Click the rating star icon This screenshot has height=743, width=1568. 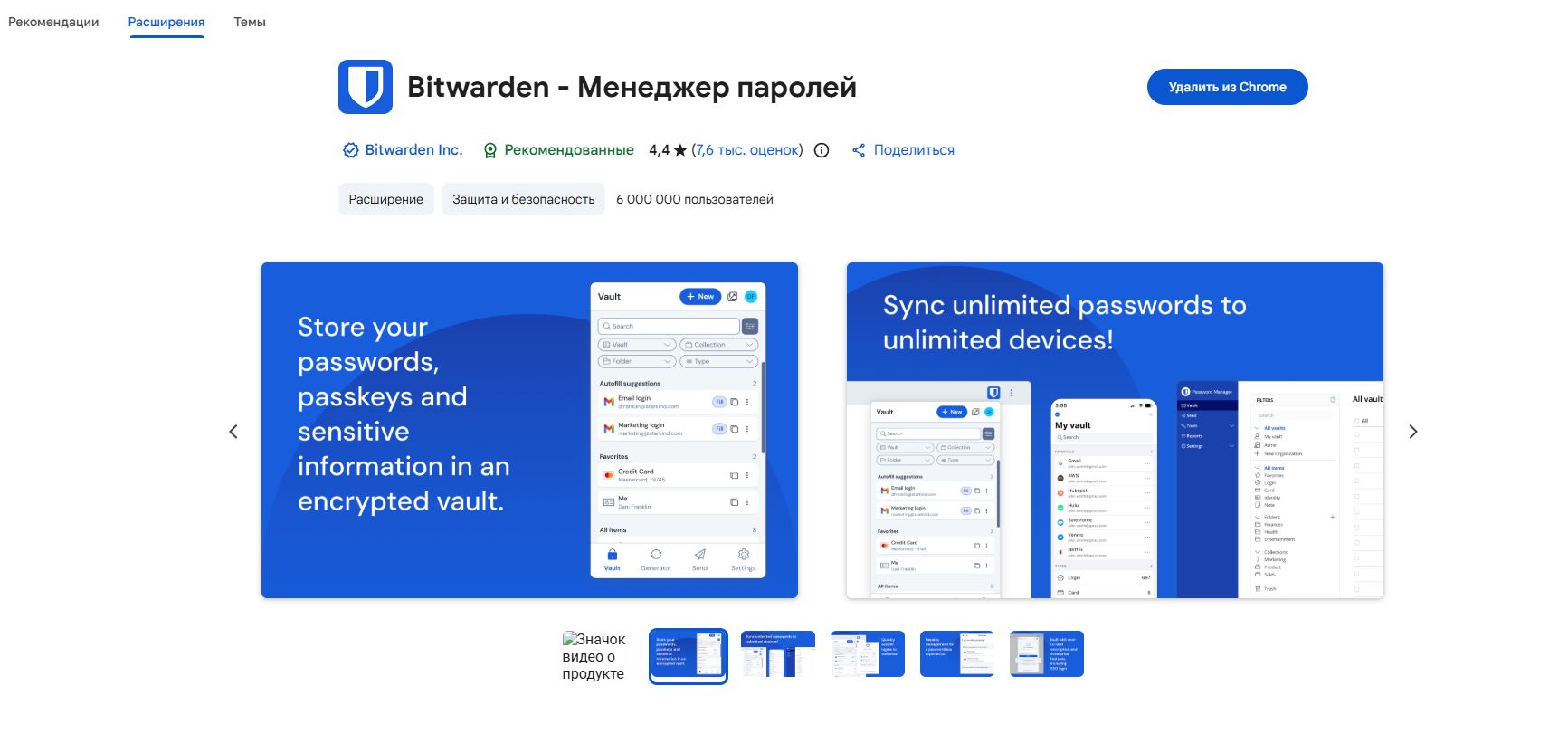pyautogui.click(x=680, y=150)
